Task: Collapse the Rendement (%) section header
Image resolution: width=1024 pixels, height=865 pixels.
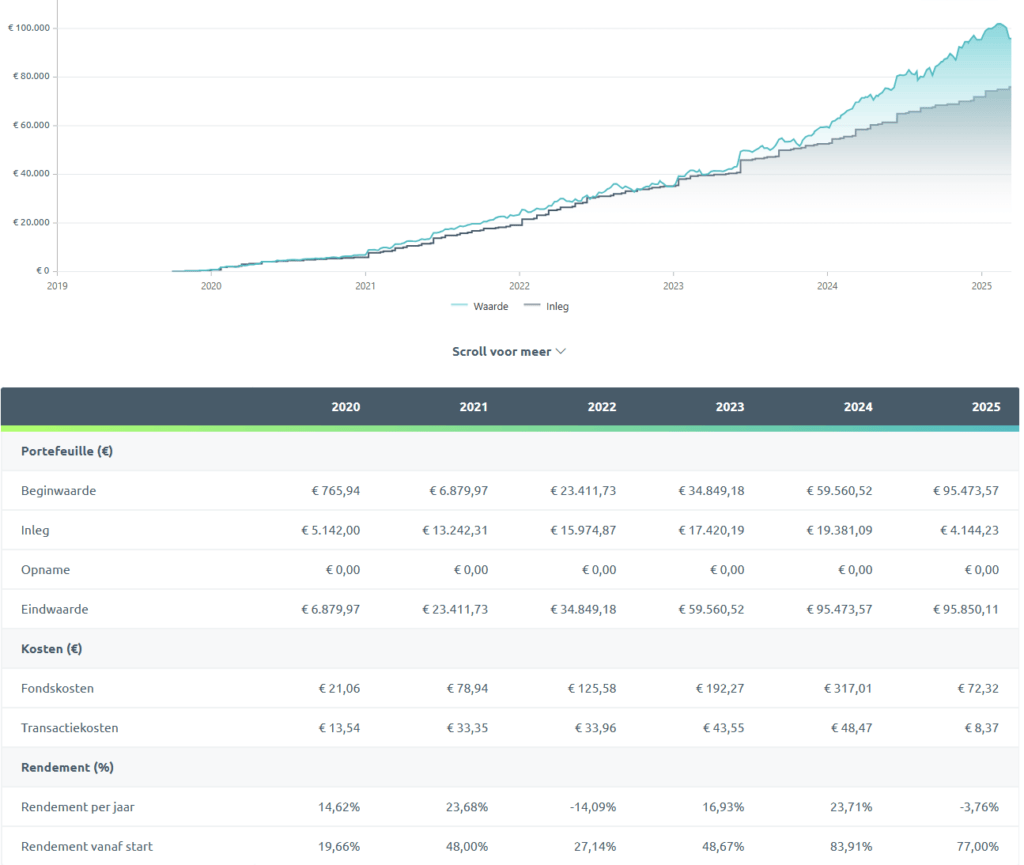Action: click(x=66, y=767)
